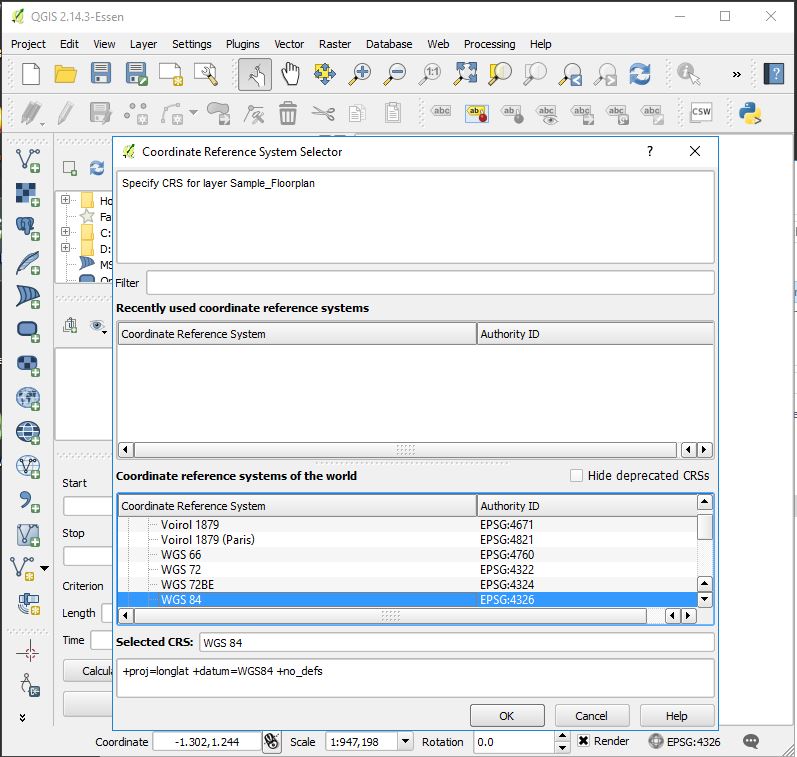Open layer visibility eye dropdown
The image size is (797, 757).
coord(98,326)
